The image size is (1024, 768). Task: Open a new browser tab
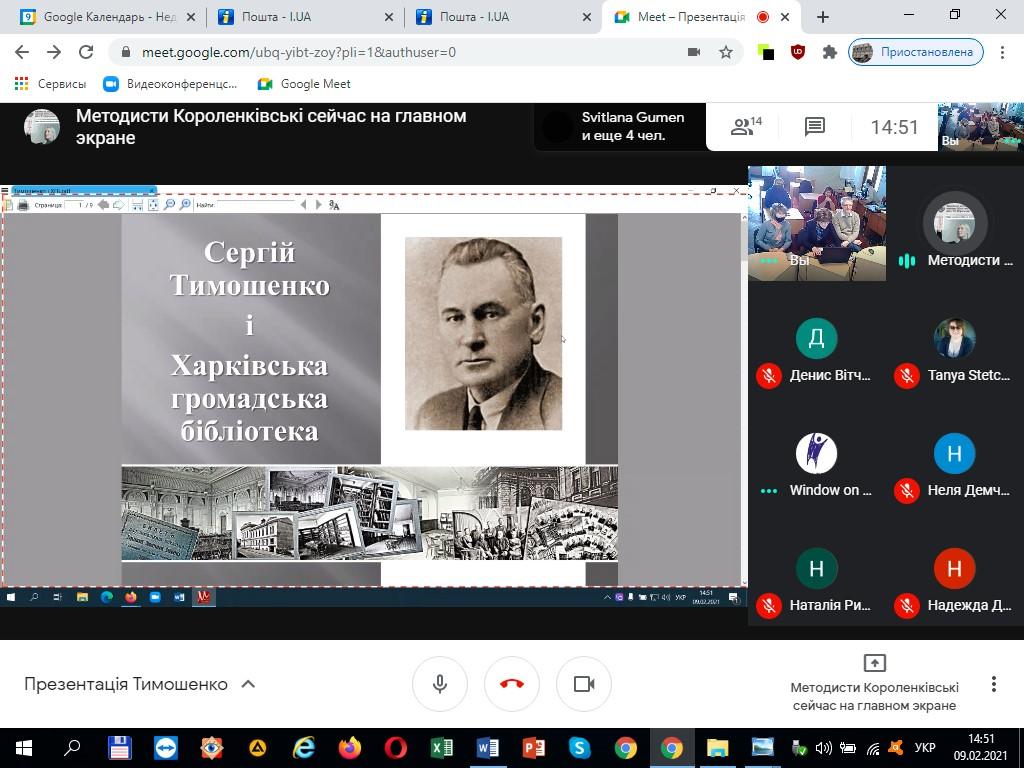pos(823,17)
